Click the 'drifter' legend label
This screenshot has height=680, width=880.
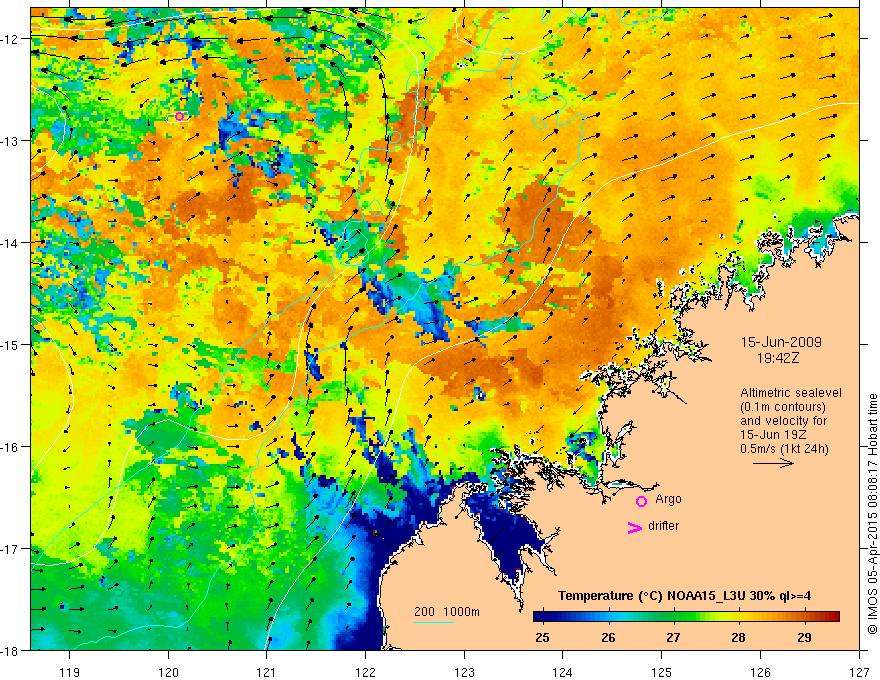[663, 526]
